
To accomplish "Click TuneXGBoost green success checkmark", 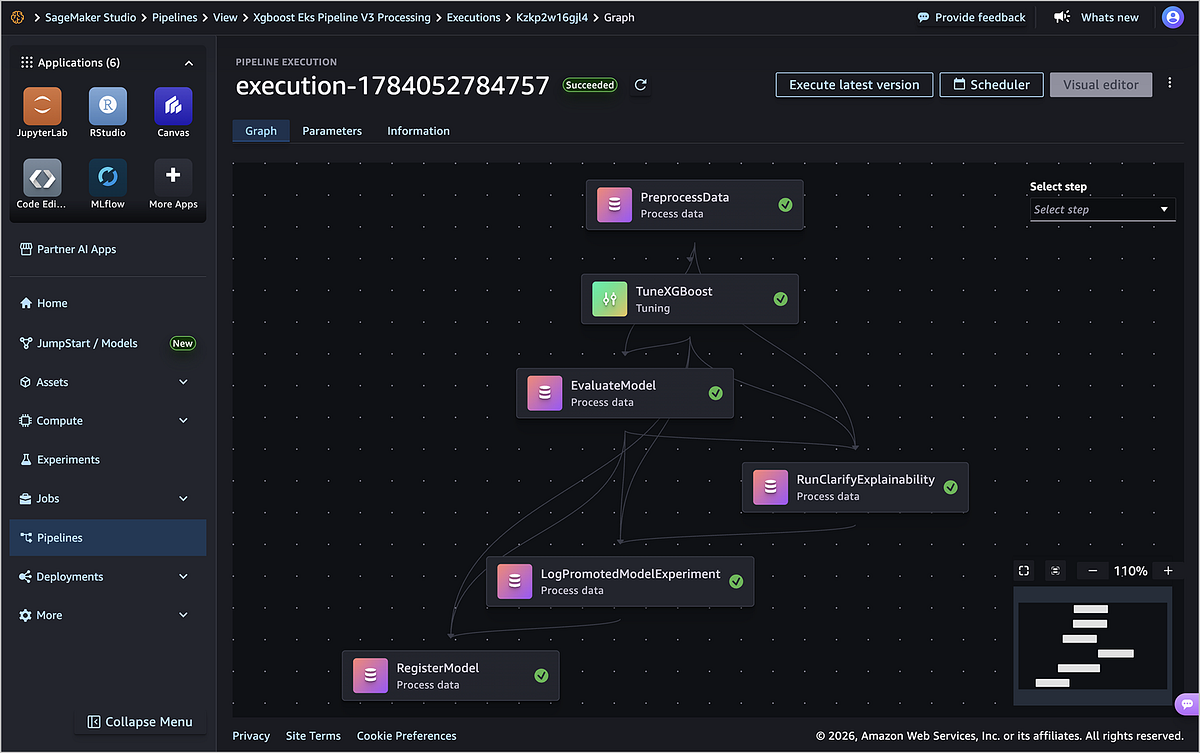I will pos(780,299).
